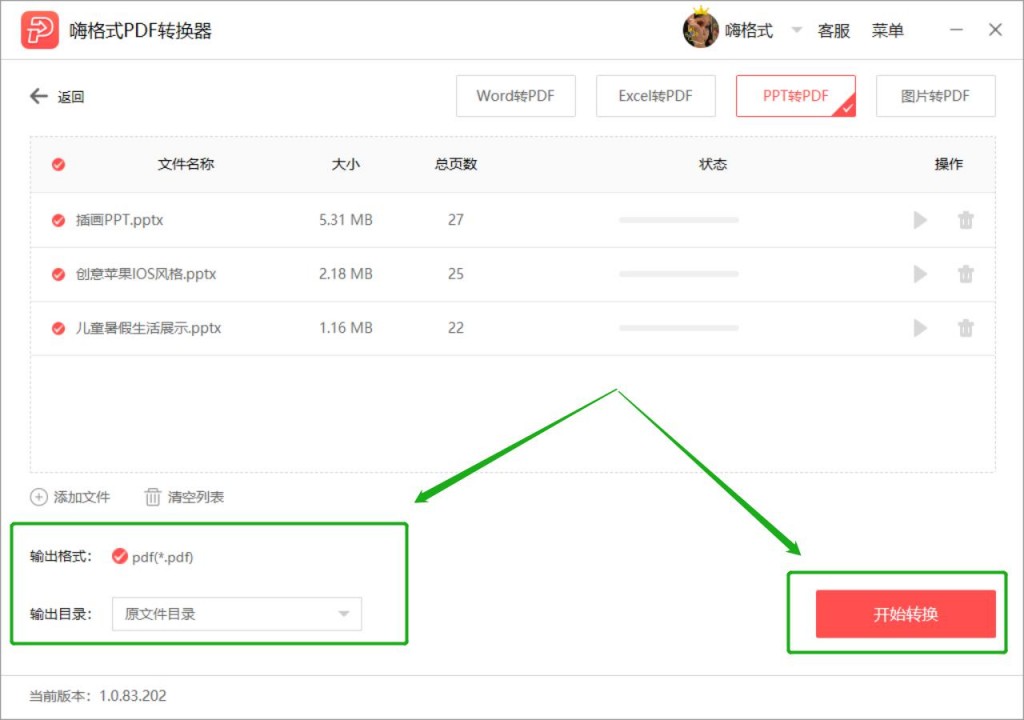Screen dimensions: 1024x720
Task: Click the progress bar for 插画PPT.pptx
Action: pyautogui.click(x=679, y=220)
